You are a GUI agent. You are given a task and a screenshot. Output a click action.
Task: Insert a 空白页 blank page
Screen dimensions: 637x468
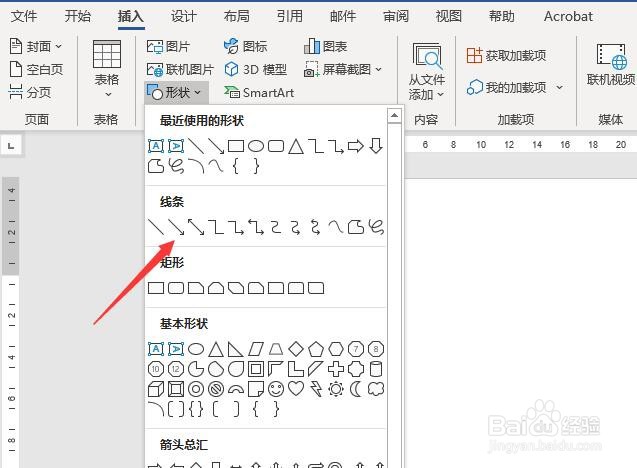tap(36, 69)
